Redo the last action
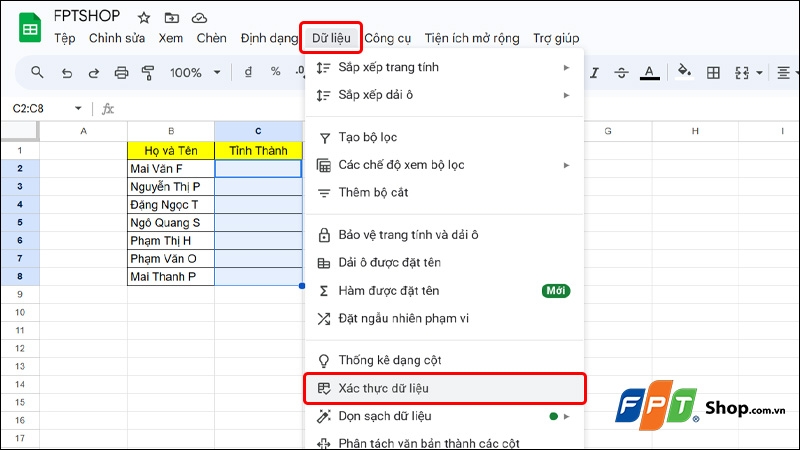 (93, 73)
